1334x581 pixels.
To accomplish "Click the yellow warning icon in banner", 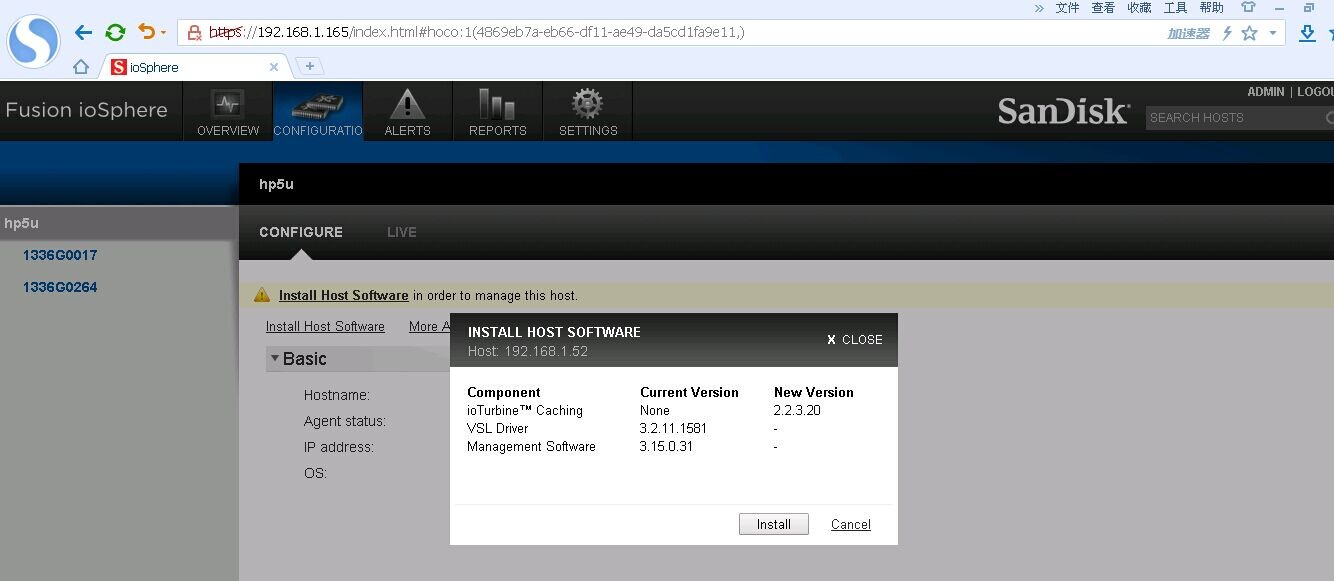I will pos(262,295).
